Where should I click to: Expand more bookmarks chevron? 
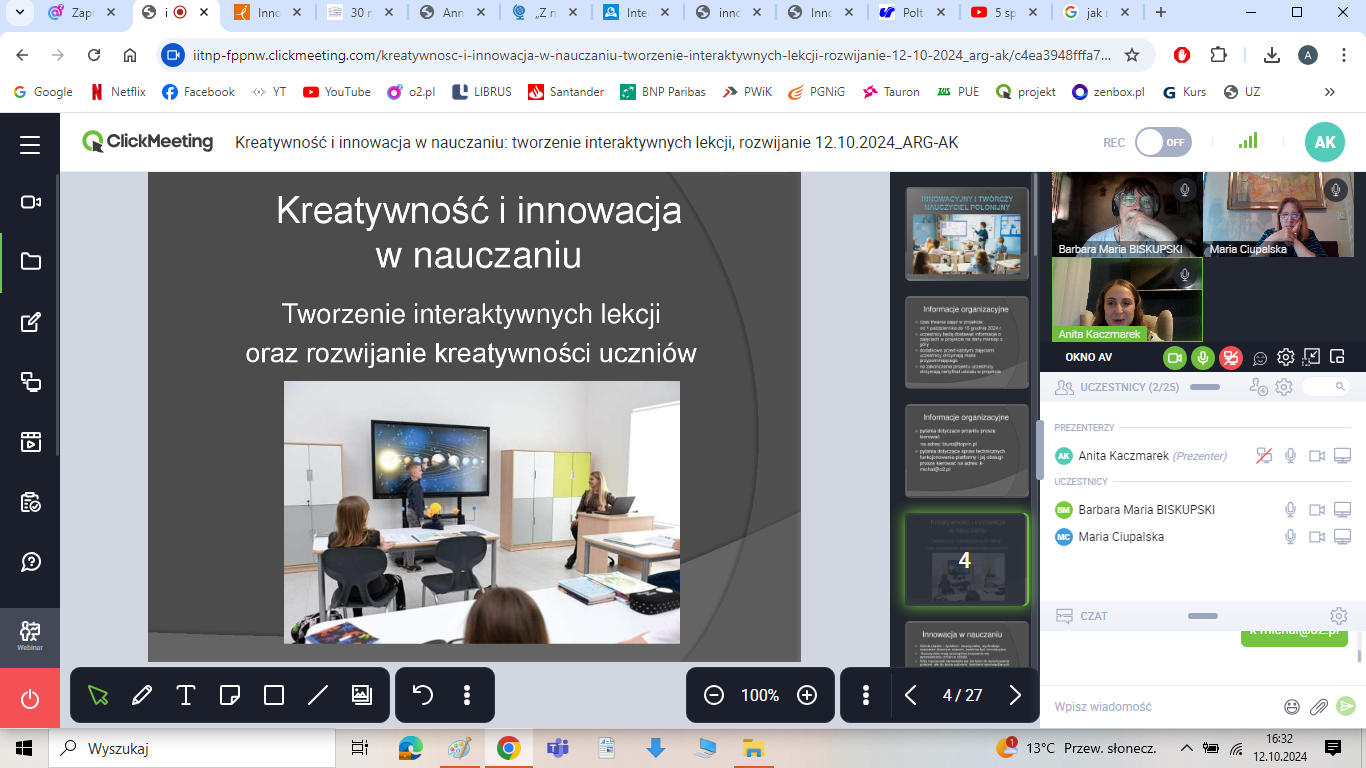pos(1329,91)
